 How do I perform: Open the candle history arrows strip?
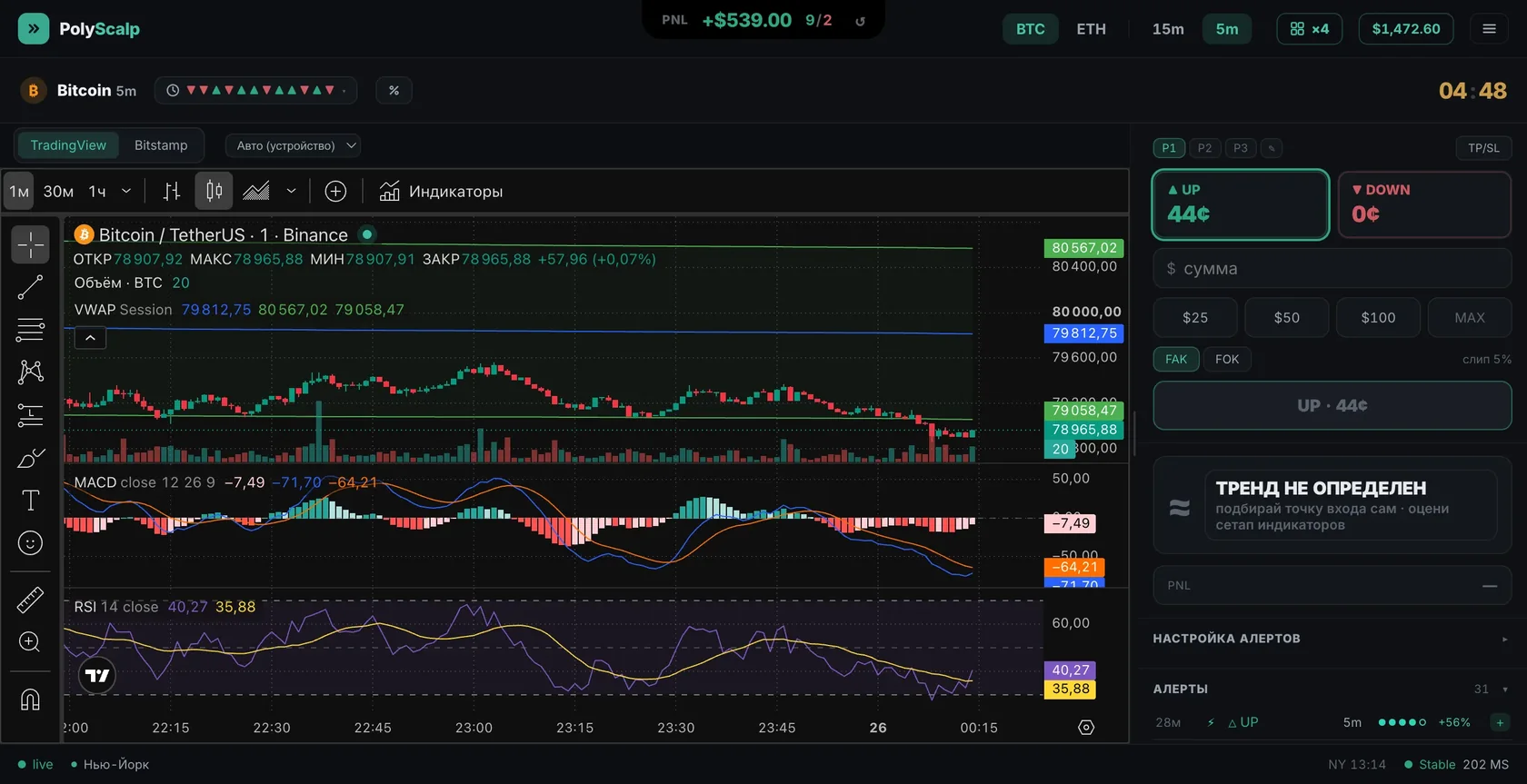255,91
